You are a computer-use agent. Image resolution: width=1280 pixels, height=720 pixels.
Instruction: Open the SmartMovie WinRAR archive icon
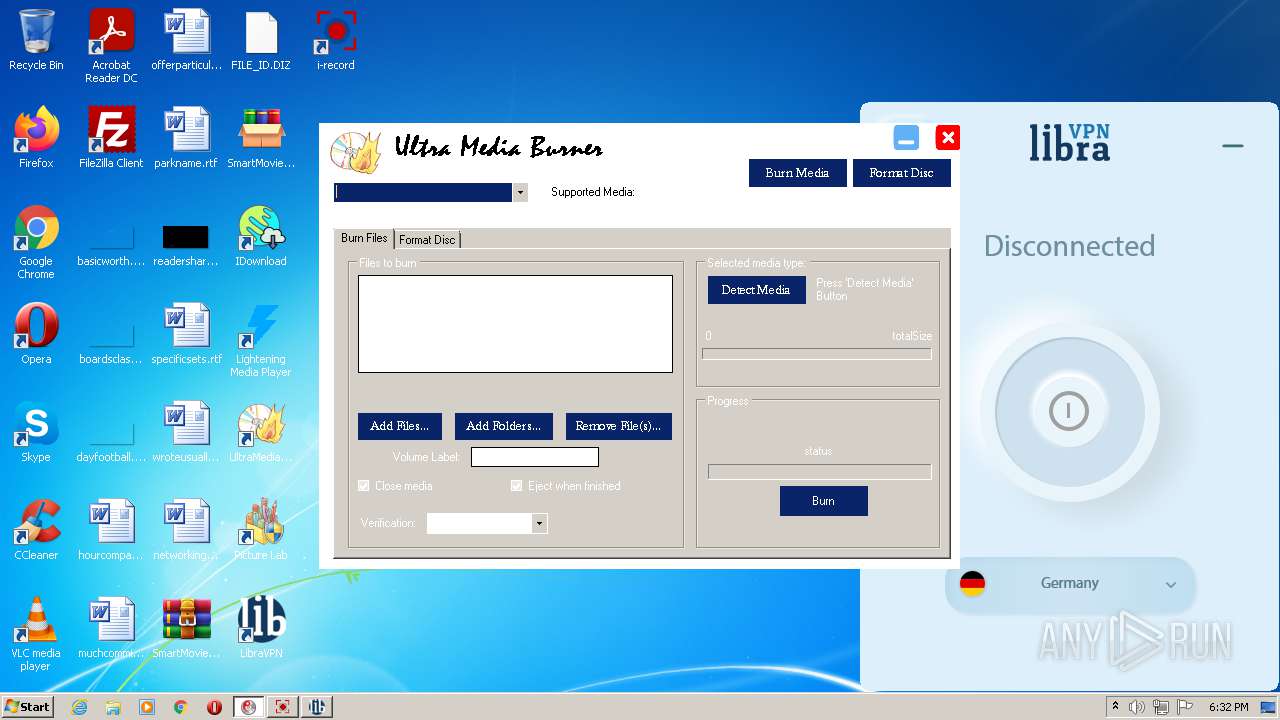(186, 628)
